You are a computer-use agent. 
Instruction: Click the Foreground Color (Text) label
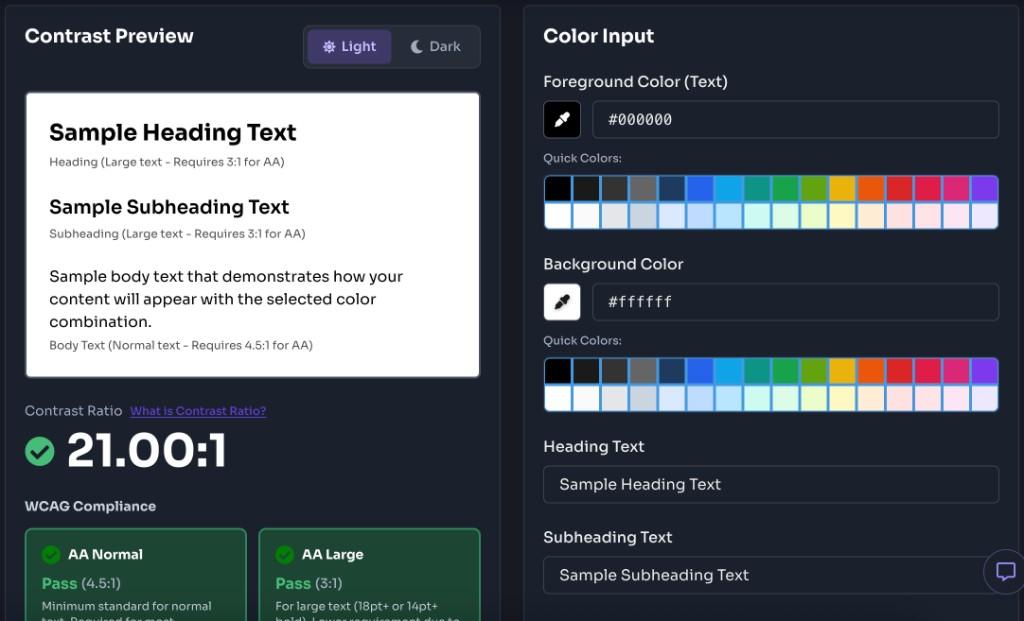tap(635, 82)
